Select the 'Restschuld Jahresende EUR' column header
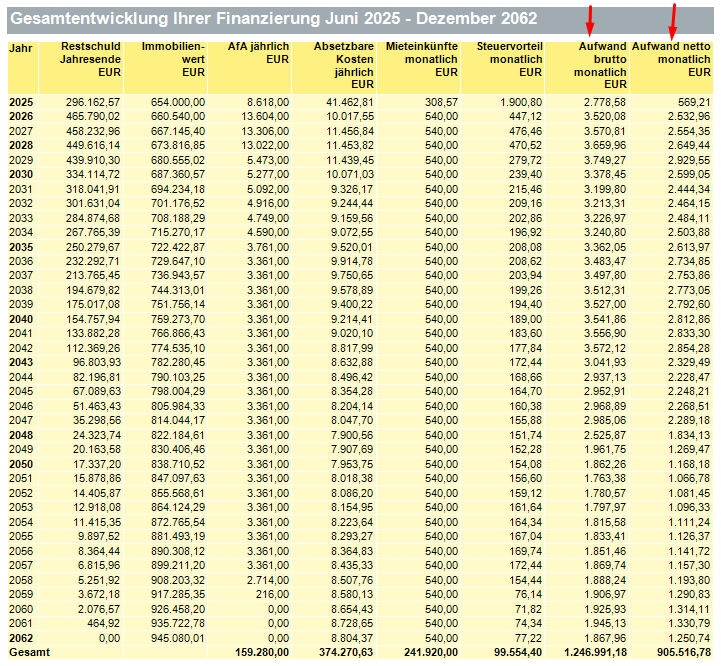The width and height of the screenshot is (721, 666). click(x=90, y=59)
